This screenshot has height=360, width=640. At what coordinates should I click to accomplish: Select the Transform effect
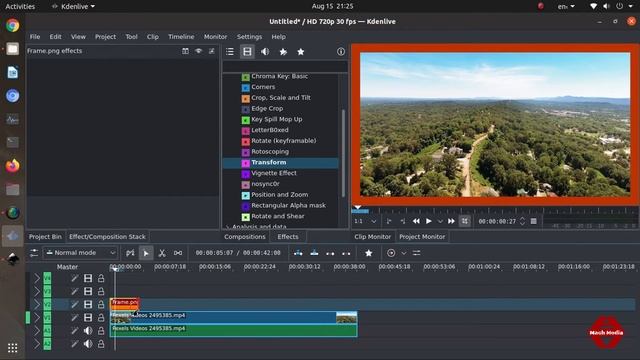pyautogui.click(x=280, y=162)
